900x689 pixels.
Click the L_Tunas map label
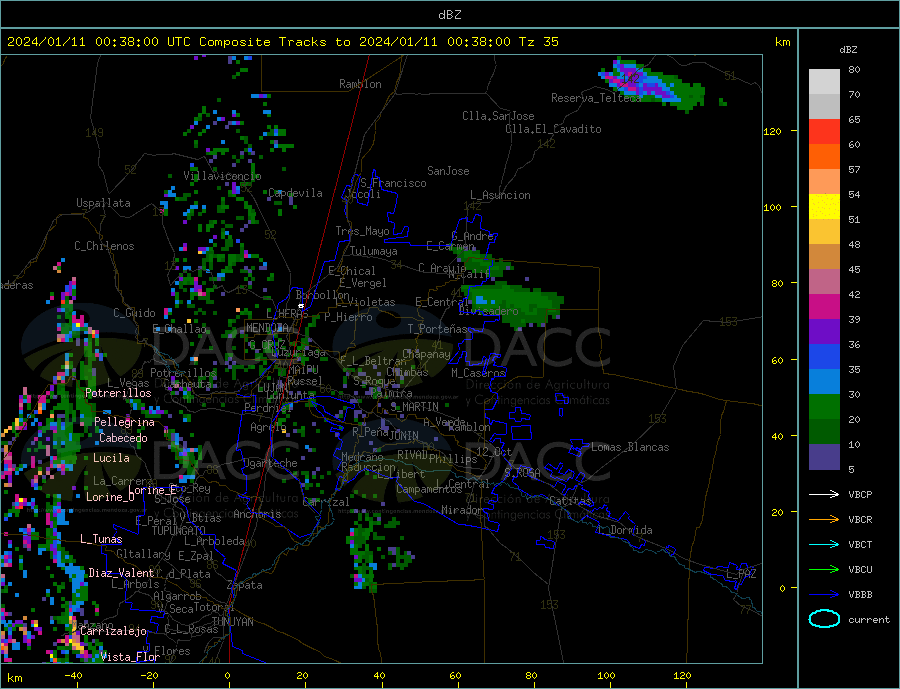pos(101,539)
